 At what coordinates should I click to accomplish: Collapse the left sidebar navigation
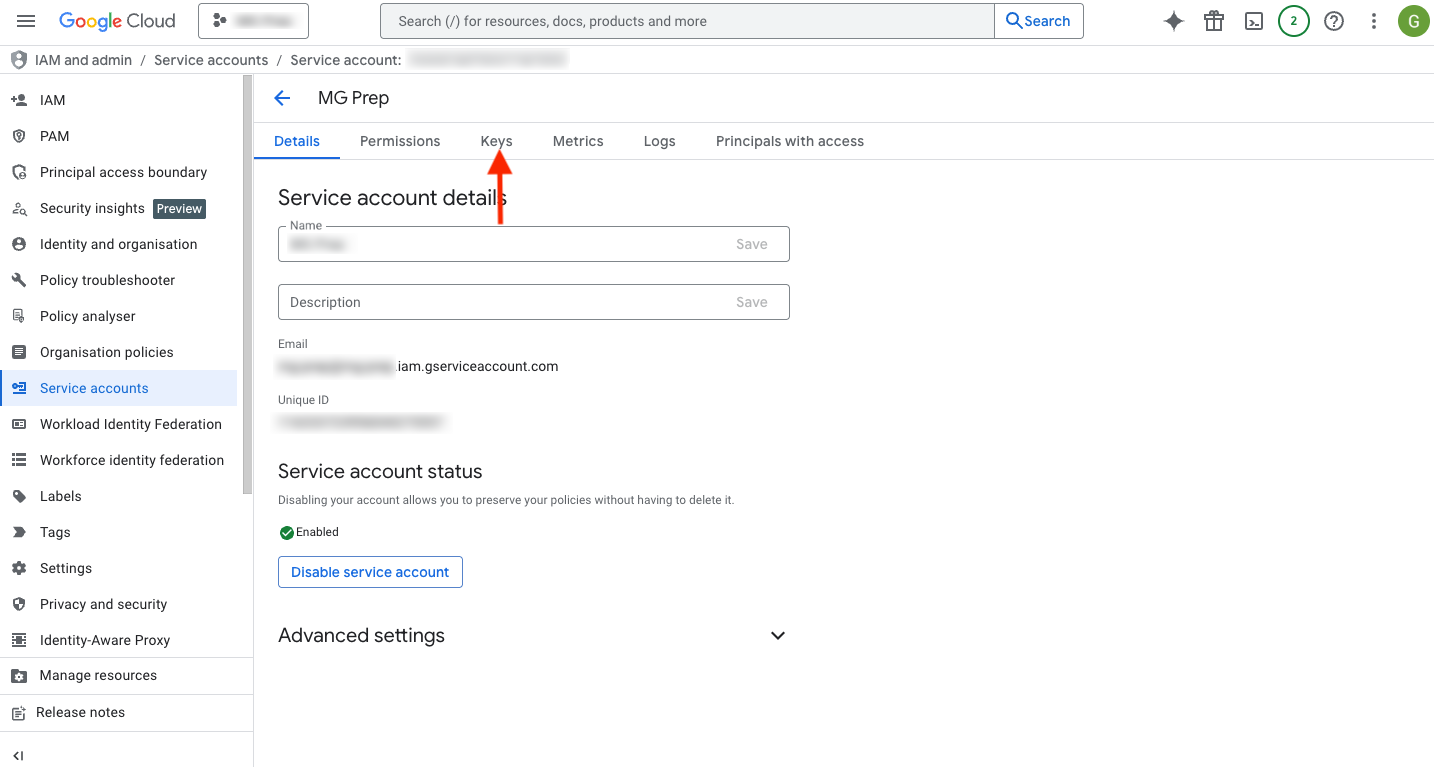click(x=18, y=756)
